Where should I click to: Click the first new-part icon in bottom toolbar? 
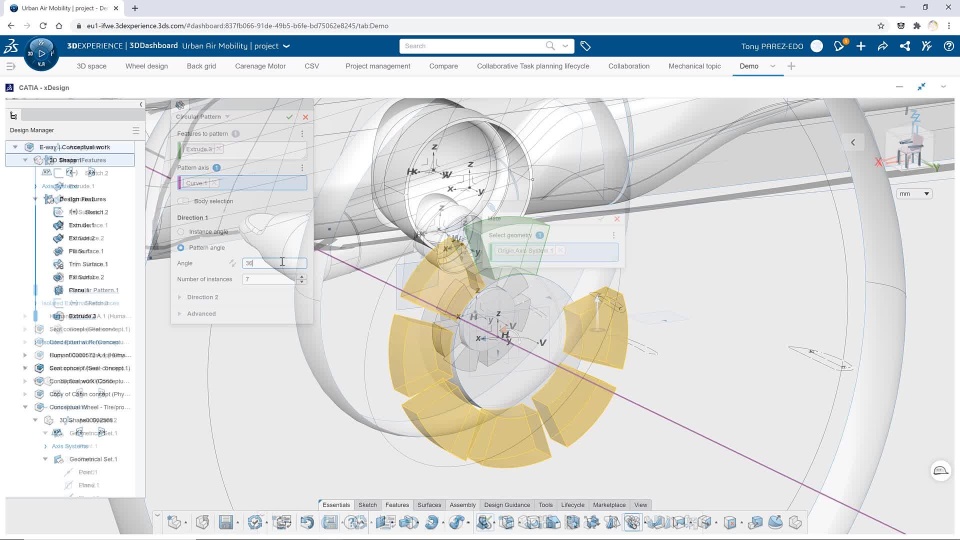174,522
